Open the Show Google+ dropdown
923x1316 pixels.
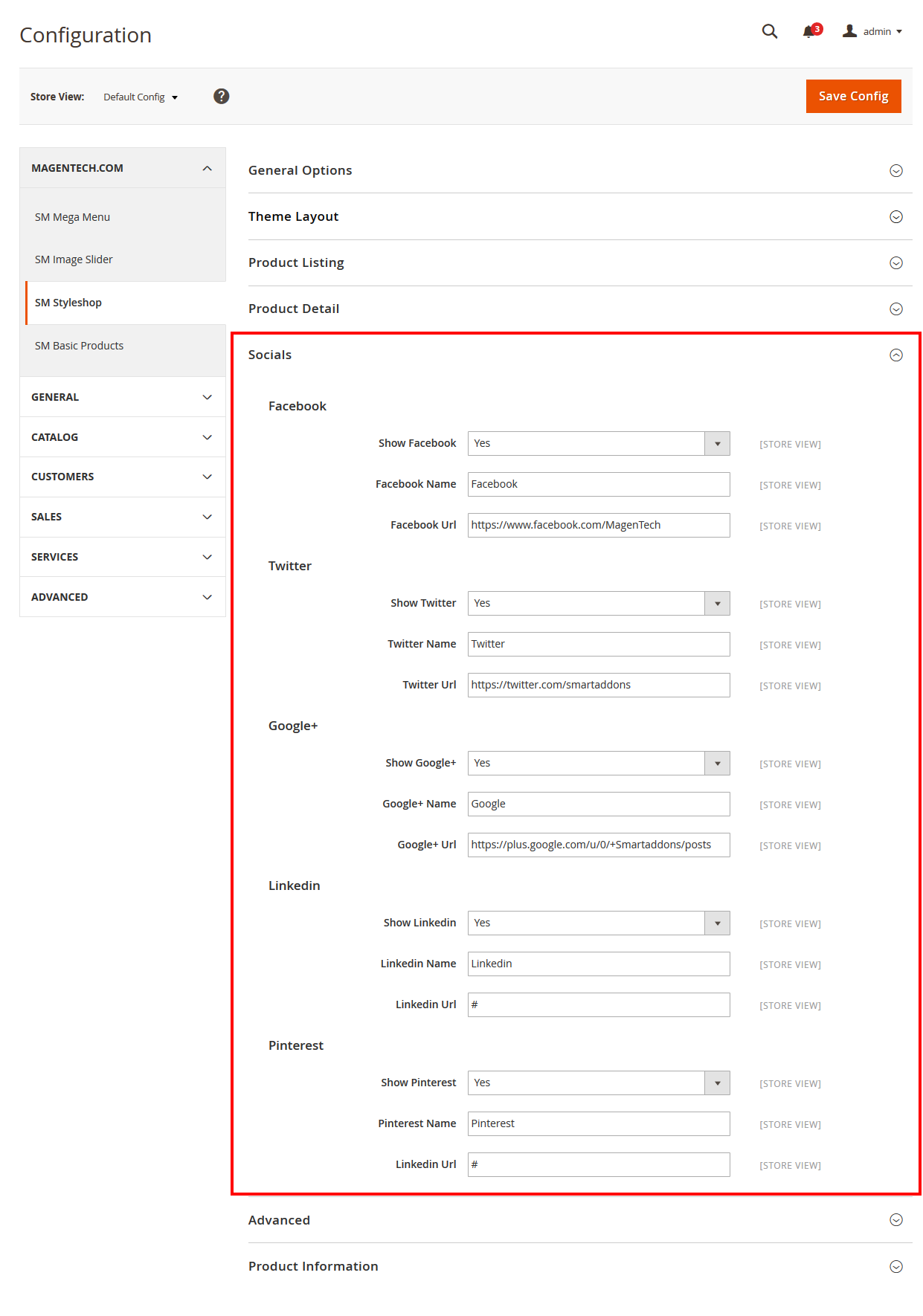pos(599,764)
